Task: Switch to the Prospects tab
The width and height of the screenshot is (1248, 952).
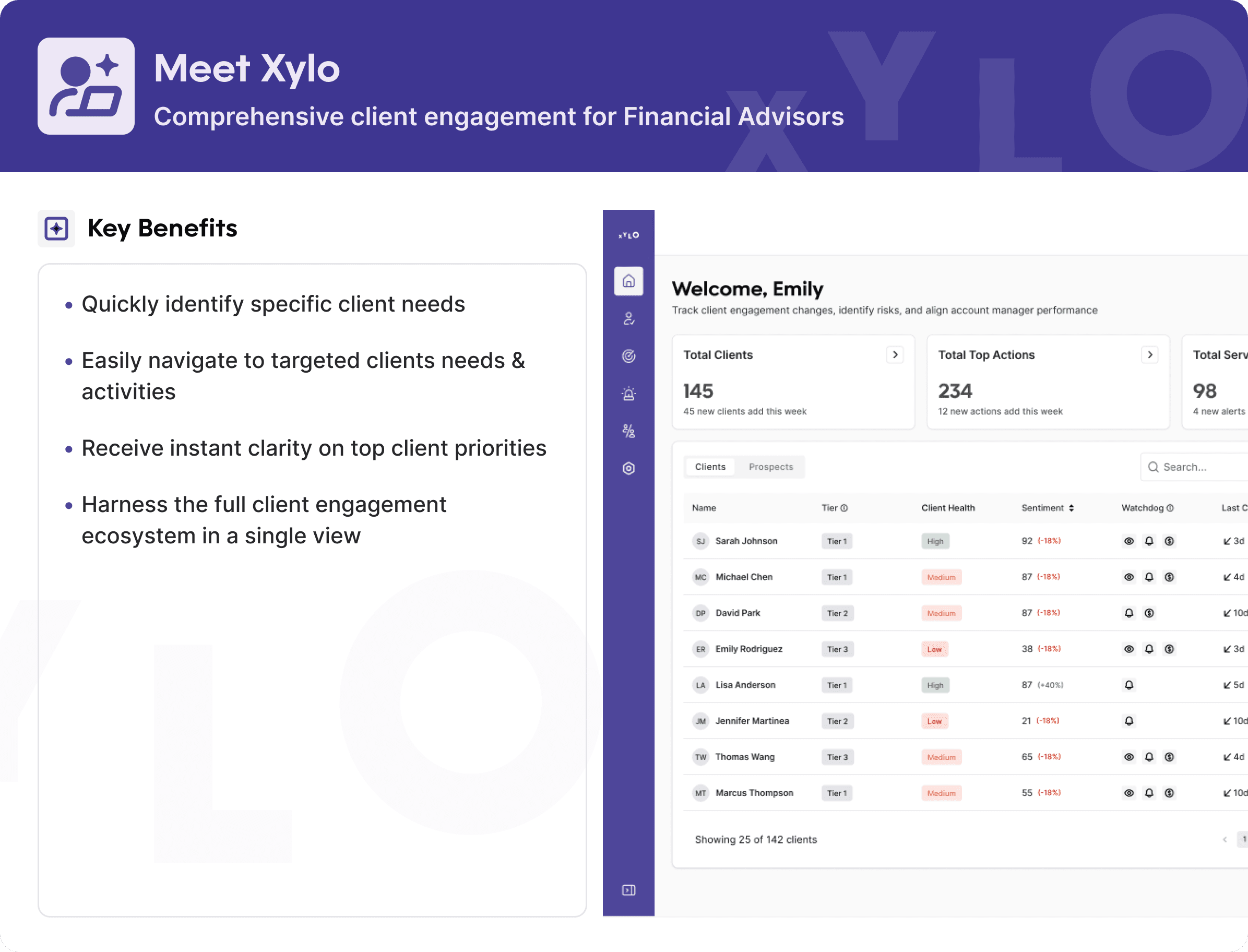Action: coord(770,467)
